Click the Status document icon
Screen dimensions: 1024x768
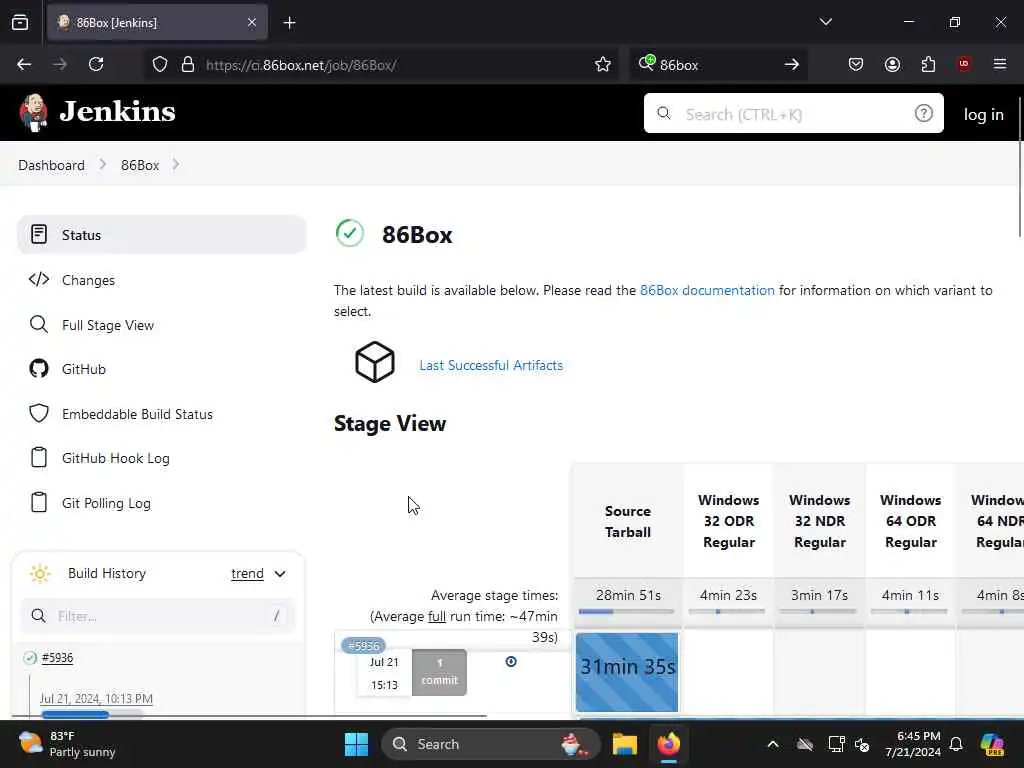39,234
